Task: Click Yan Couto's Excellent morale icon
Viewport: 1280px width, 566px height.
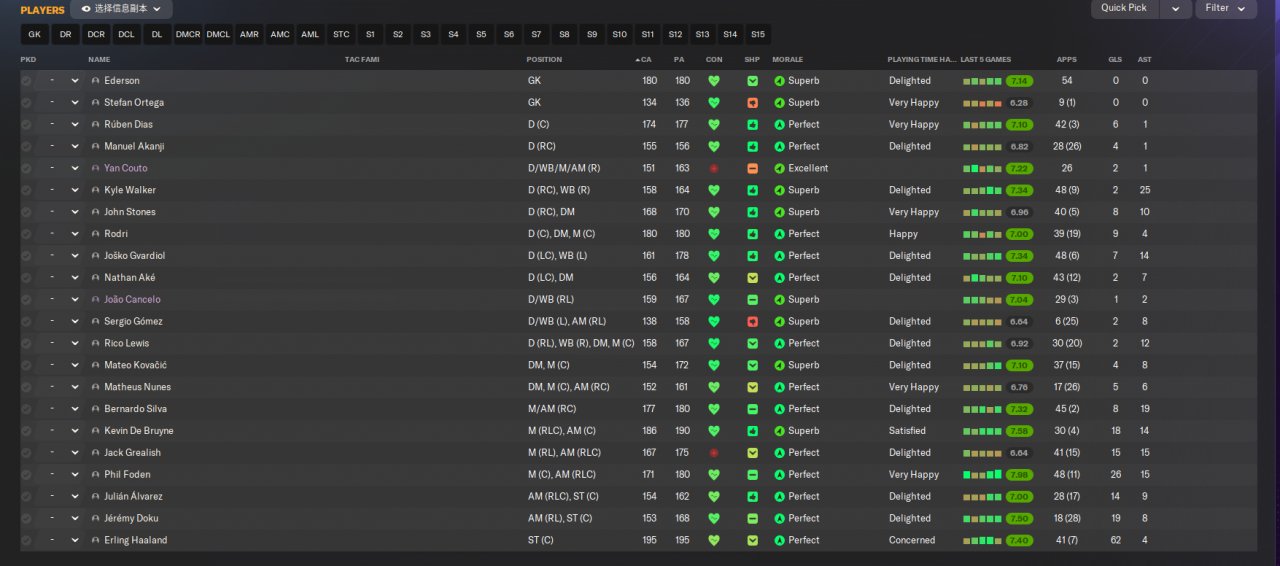Action: [779, 168]
